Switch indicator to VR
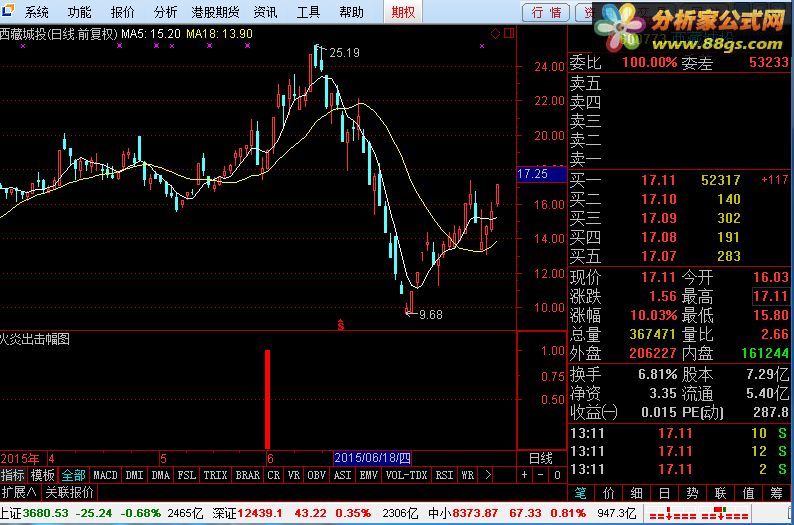 pos(294,475)
